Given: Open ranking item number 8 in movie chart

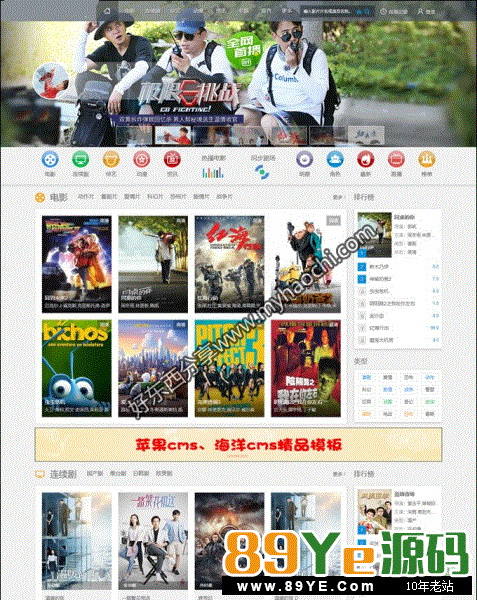Looking at the screenshot, I should click(x=398, y=340).
